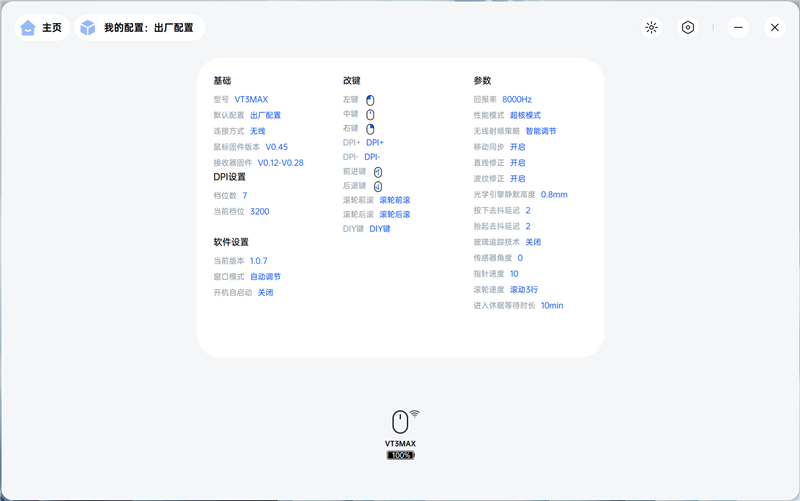
Task: Click the 10min sleep wait value
Action: click(552, 305)
